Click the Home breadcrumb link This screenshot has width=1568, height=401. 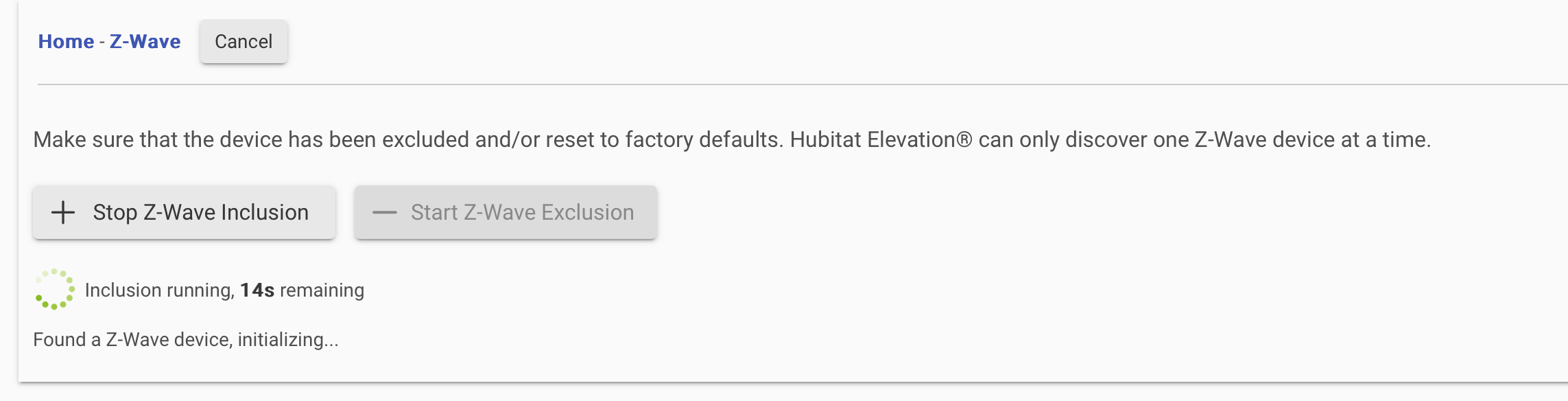coord(66,42)
